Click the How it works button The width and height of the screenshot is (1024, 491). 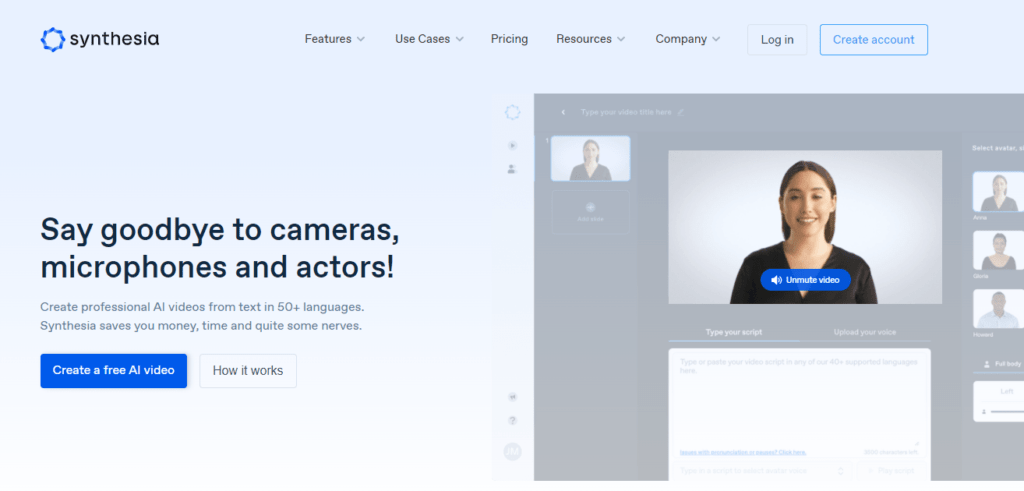click(248, 371)
